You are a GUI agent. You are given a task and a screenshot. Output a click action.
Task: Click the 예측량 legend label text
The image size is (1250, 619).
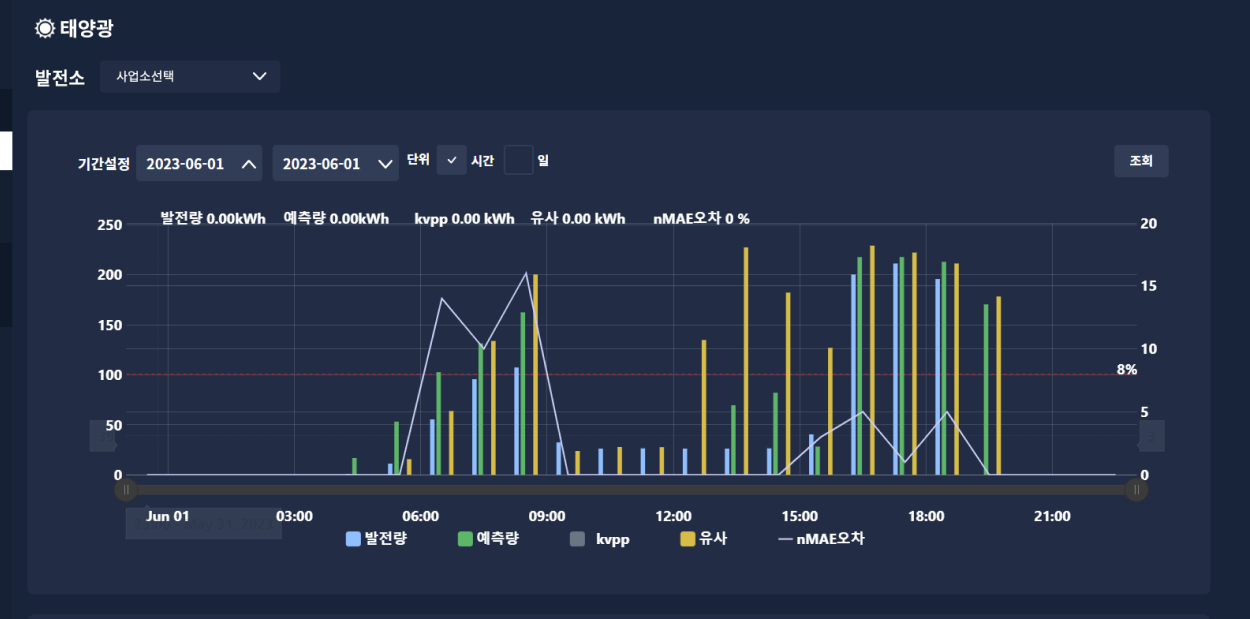tap(498, 539)
